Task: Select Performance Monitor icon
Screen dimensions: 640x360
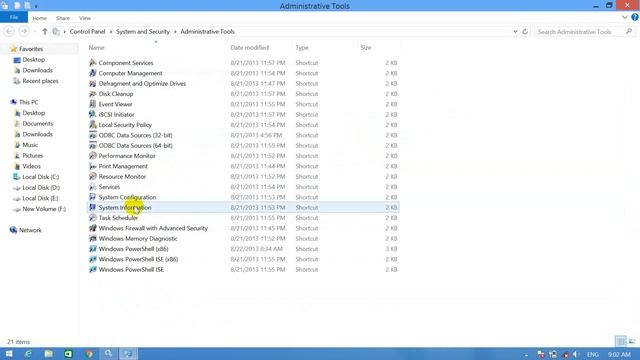Action: 93,156
